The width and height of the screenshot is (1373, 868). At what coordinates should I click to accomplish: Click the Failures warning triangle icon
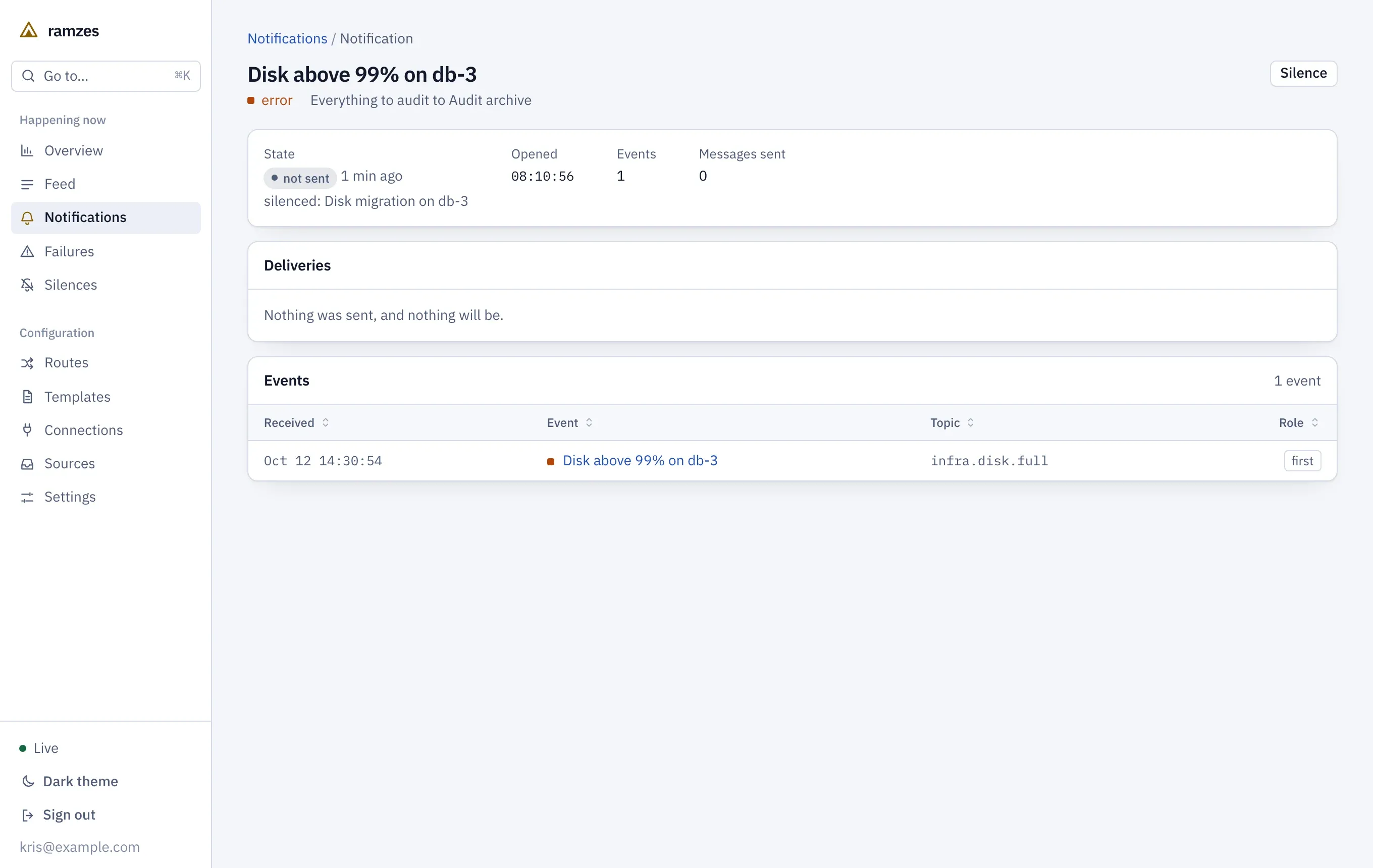tap(27, 251)
